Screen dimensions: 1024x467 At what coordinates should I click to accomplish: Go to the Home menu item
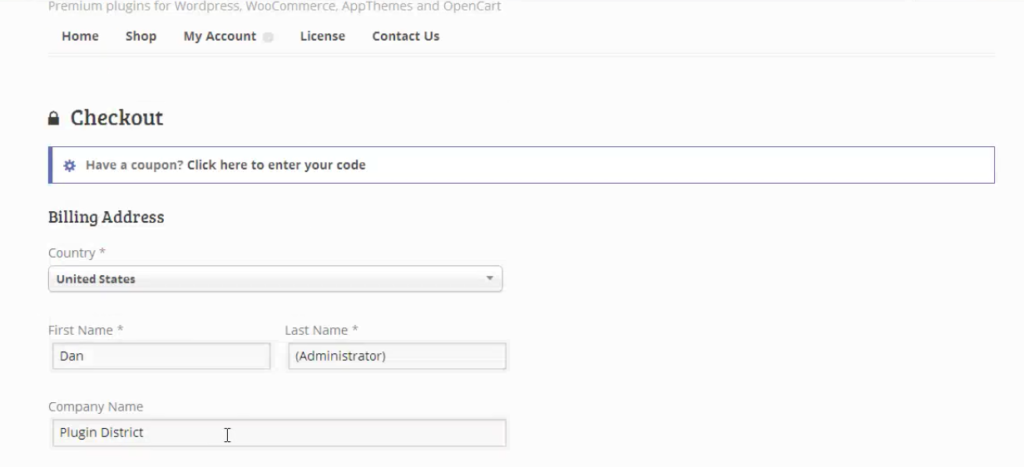[x=80, y=36]
